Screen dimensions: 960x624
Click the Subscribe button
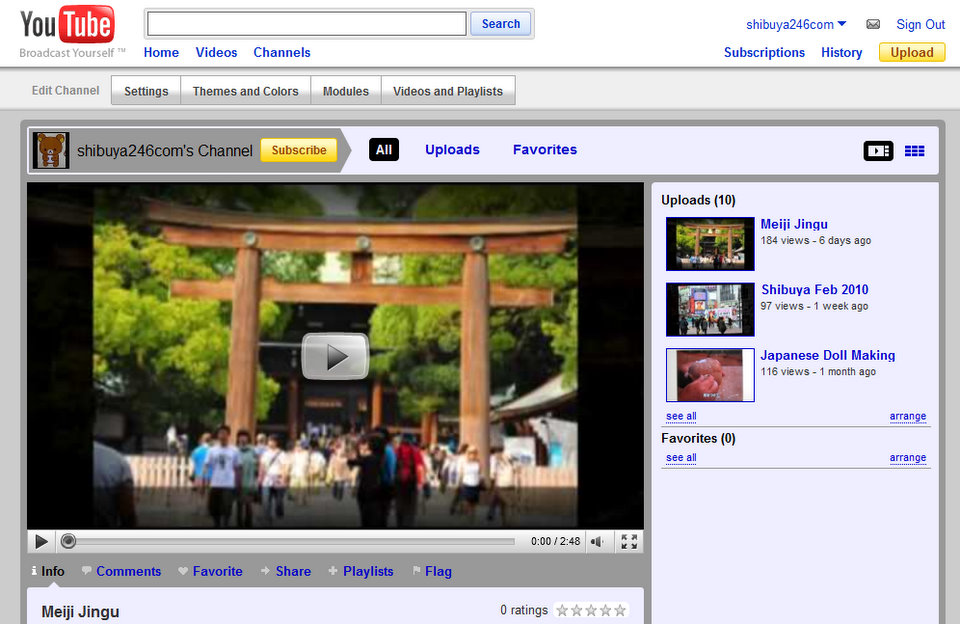pyautogui.click(x=299, y=150)
